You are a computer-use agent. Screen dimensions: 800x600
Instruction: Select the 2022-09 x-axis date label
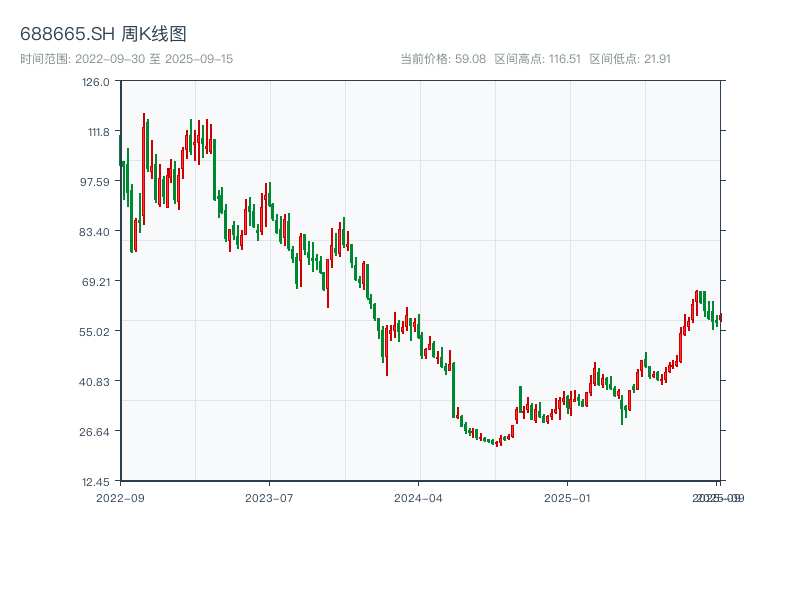120,497
